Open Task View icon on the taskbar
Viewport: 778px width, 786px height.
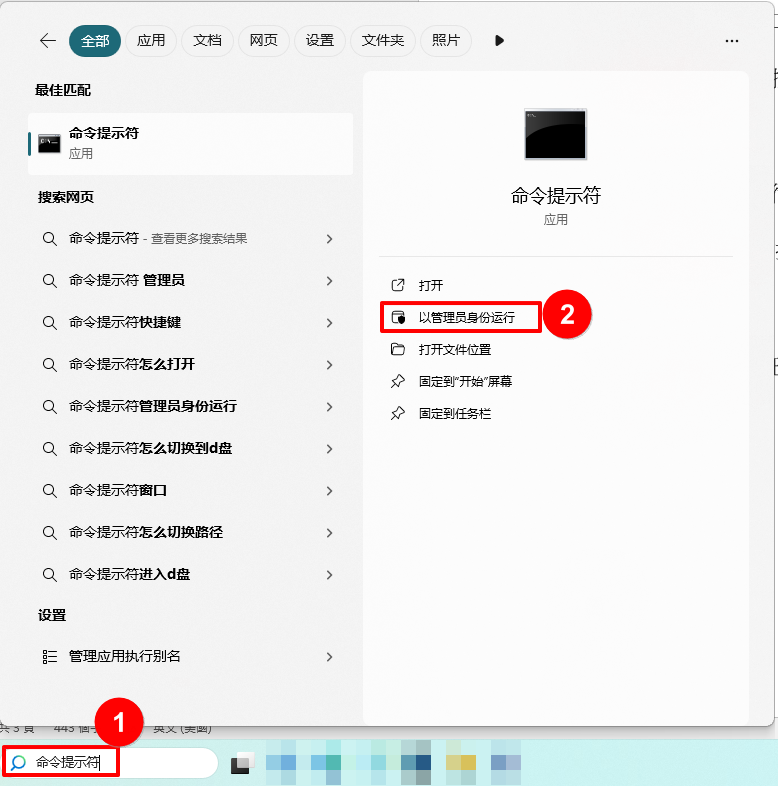click(x=241, y=764)
